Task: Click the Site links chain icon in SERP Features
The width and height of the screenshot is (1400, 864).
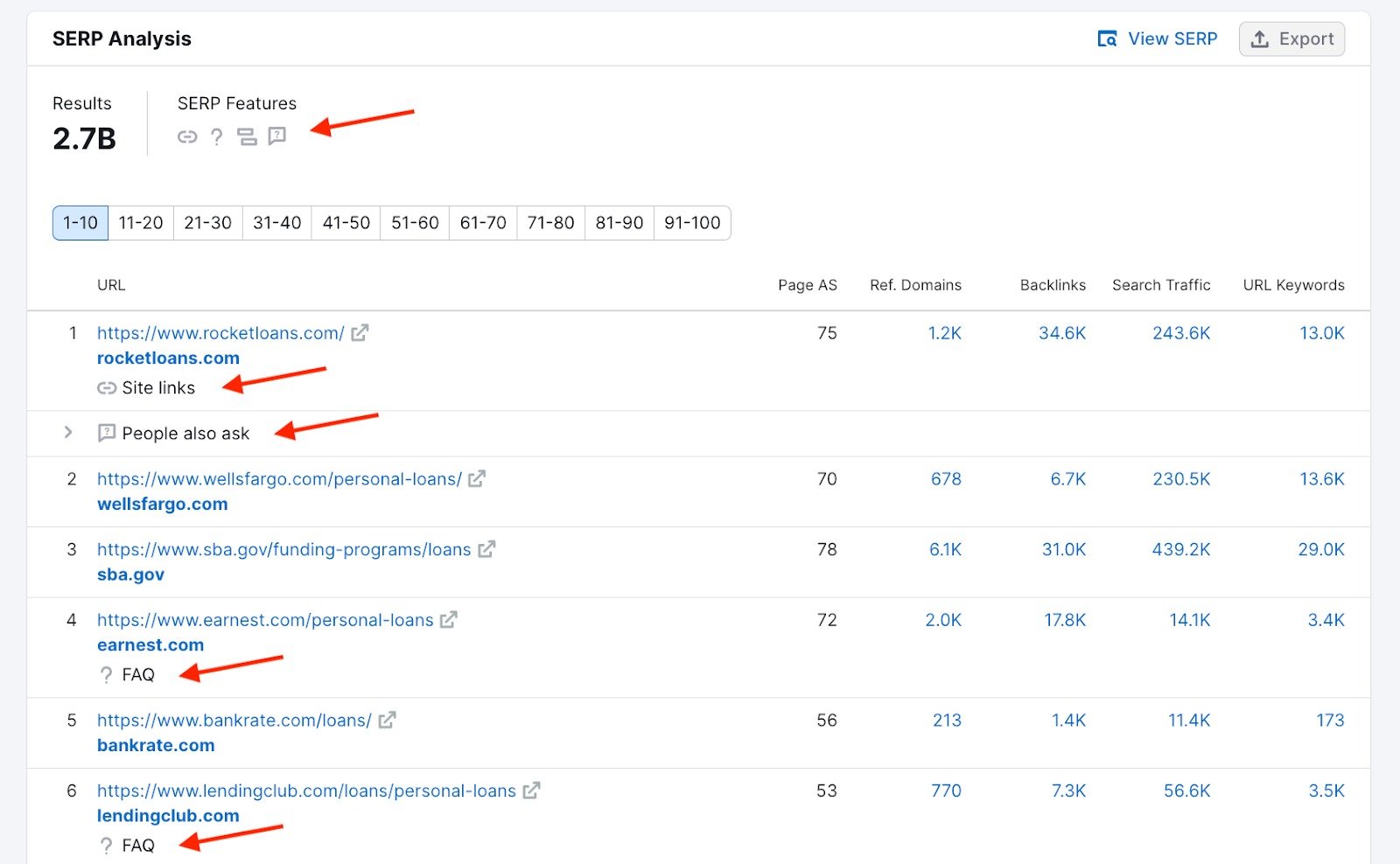Action: [x=187, y=136]
